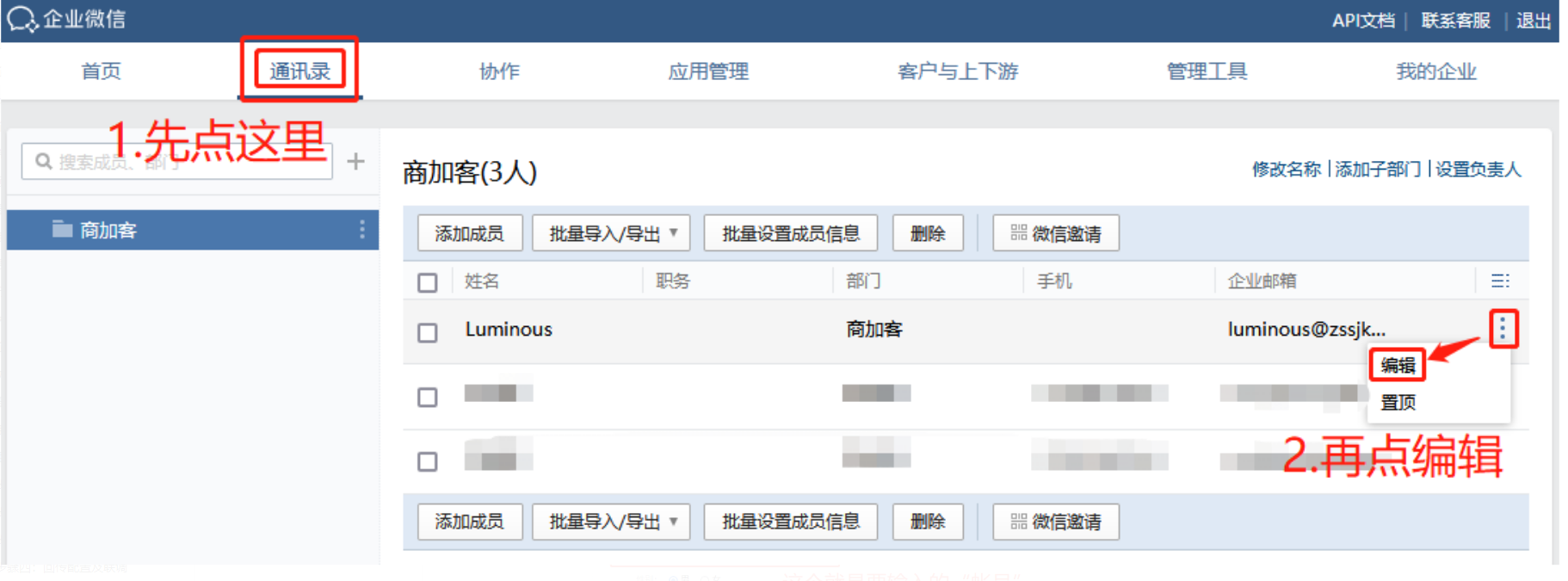The height and width of the screenshot is (581, 1568).
Task: Check the third member row checkbox
Action: point(428,461)
